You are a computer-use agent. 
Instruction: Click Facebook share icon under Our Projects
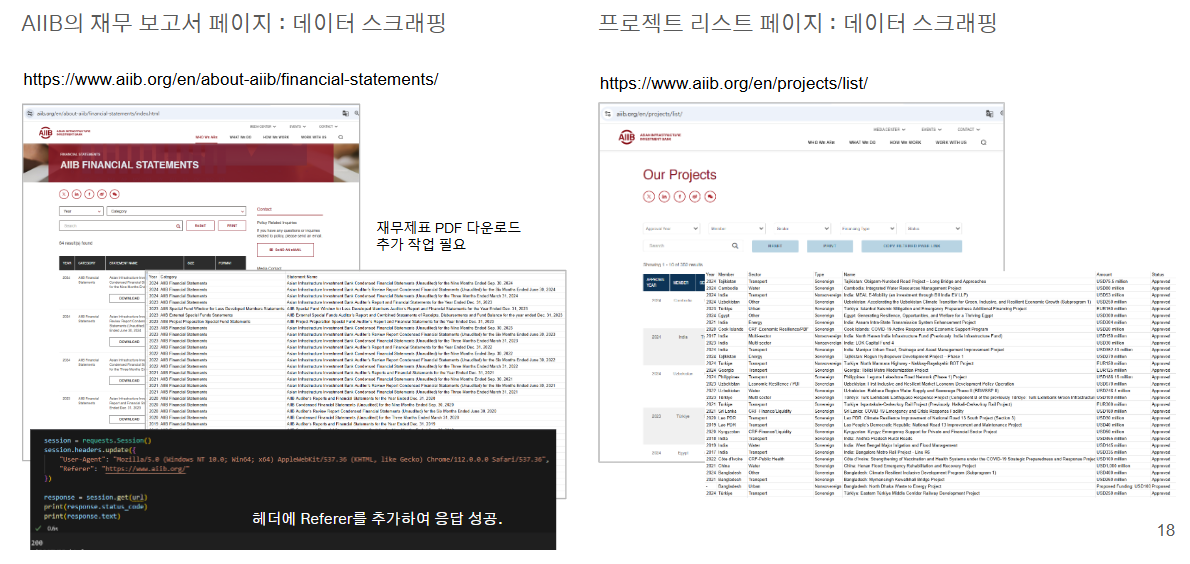click(680, 197)
